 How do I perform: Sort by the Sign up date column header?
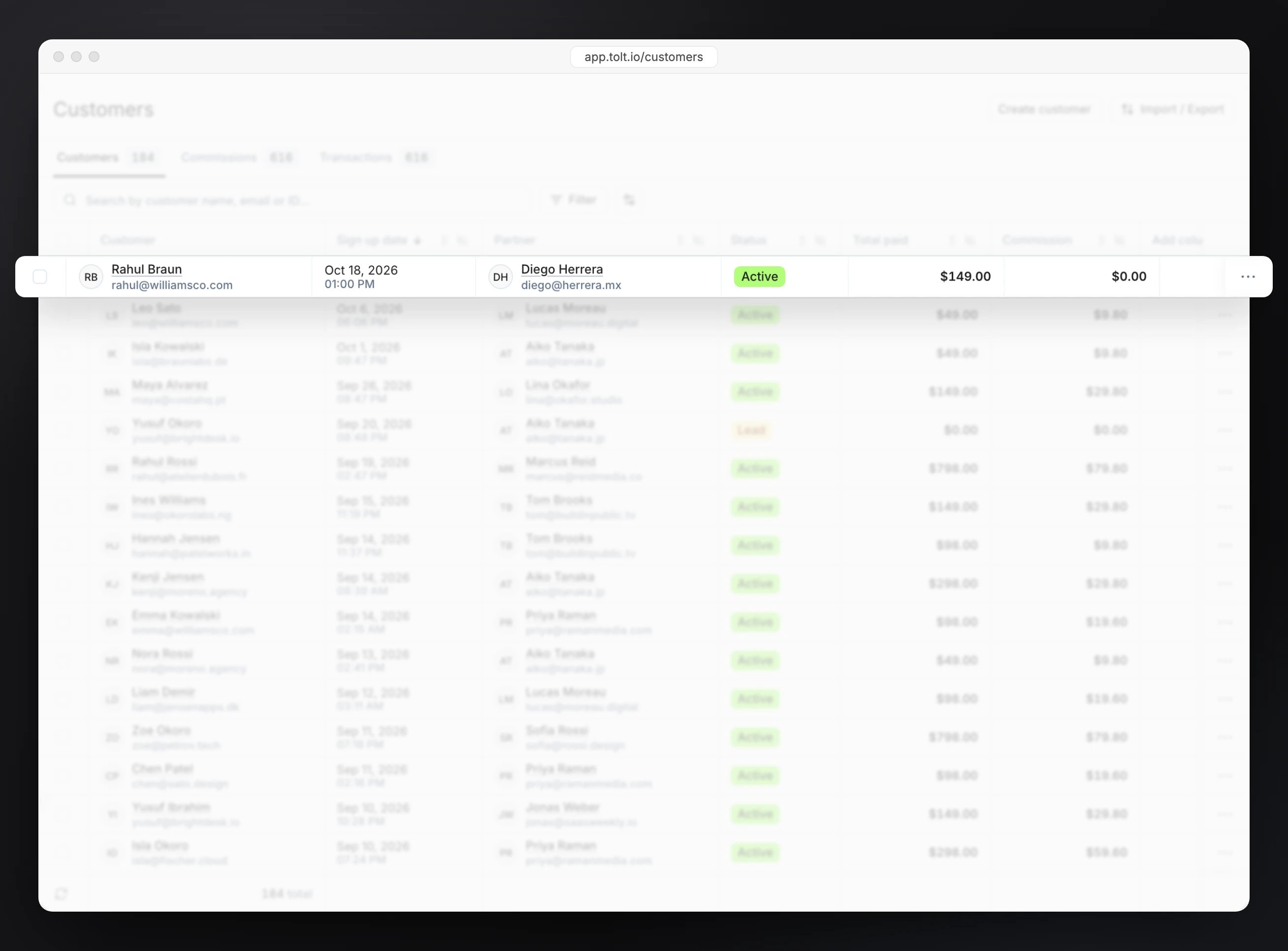(x=378, y=240)
